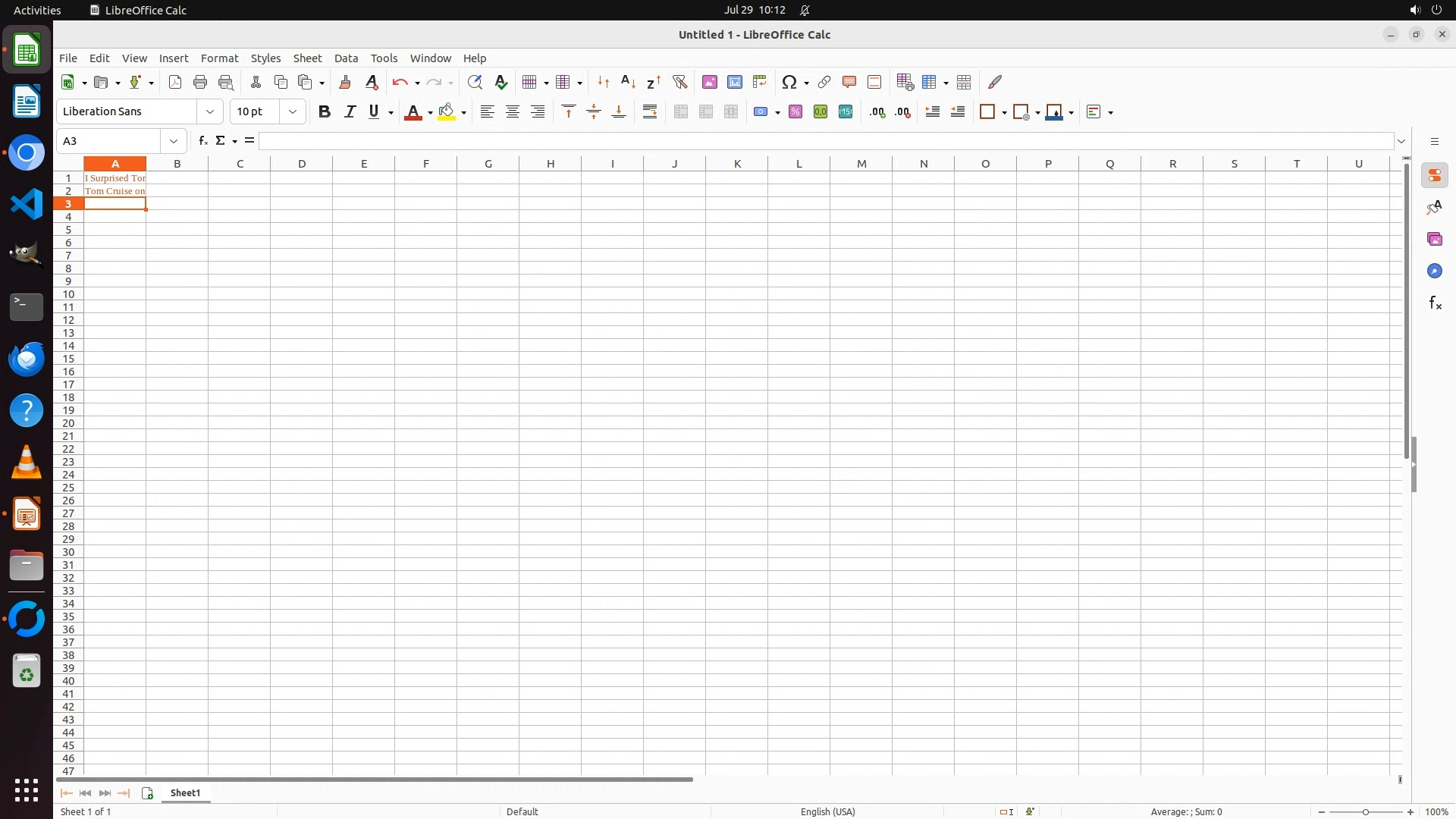Screen dimensions: 1456x819
Task: Open the font size dropdown
Action: 293,112
